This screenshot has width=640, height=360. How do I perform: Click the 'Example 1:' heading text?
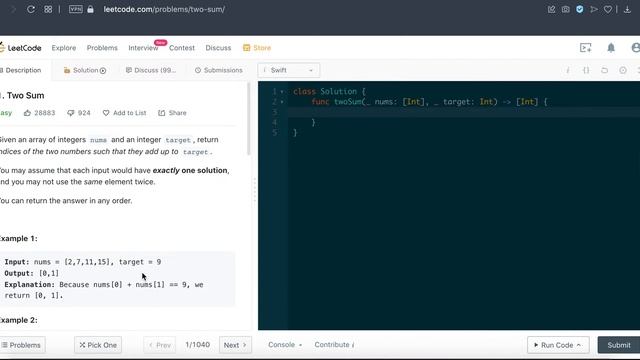[19, 238]
